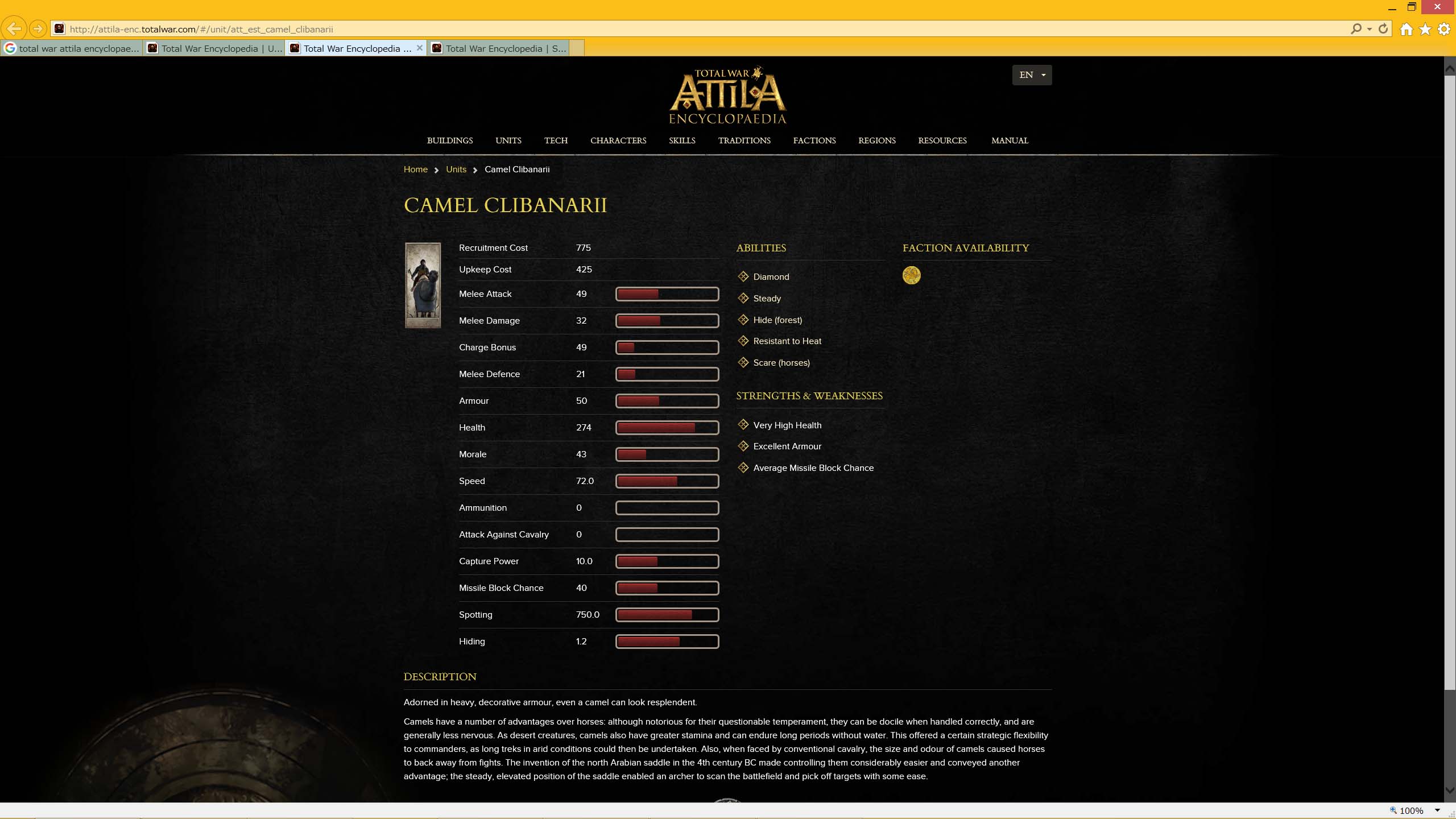Open browser settings with the gear icon
The image size is (1456, 819).
pos(1444,29)
